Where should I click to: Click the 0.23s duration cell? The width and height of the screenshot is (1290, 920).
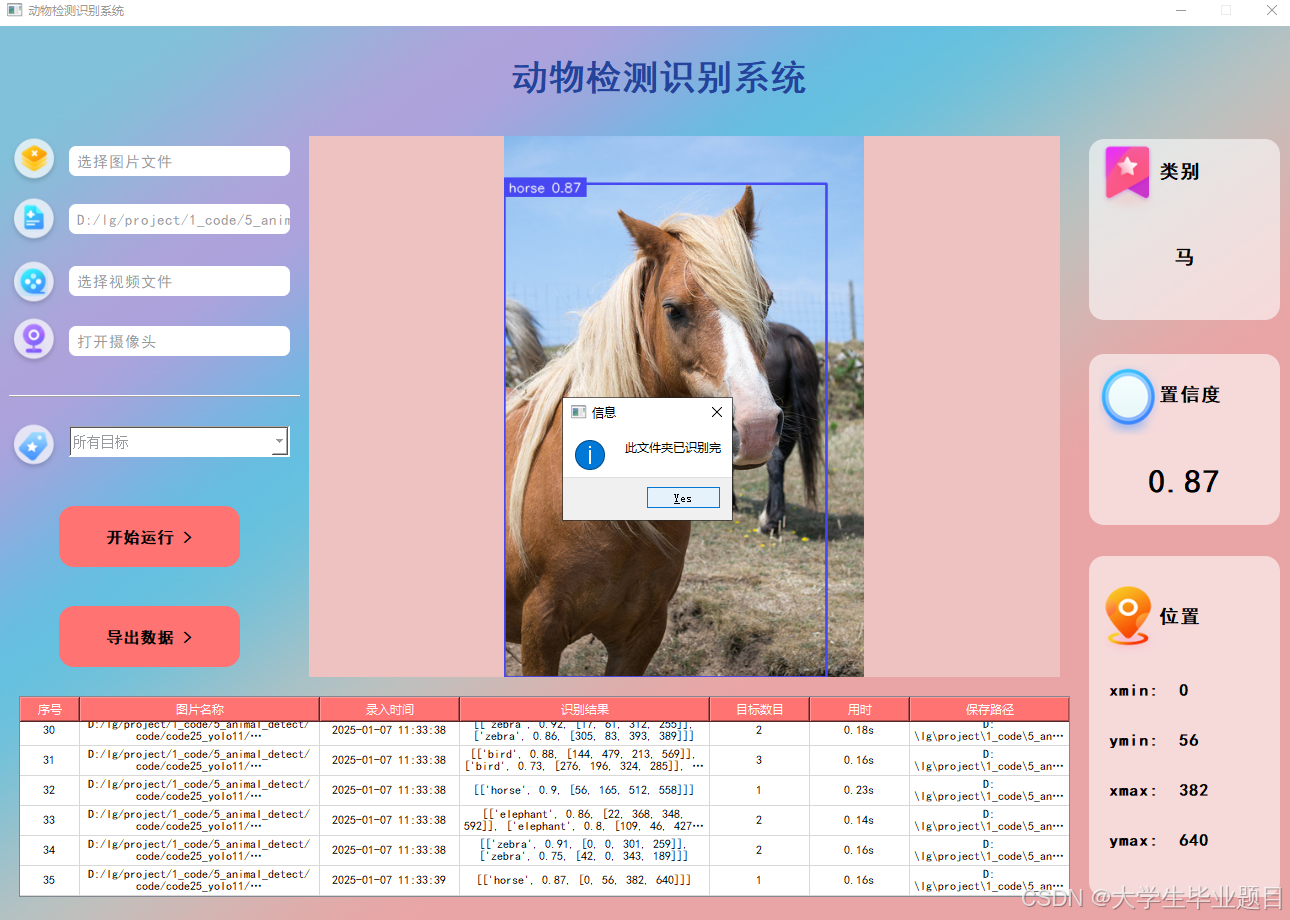coord(859,790)
